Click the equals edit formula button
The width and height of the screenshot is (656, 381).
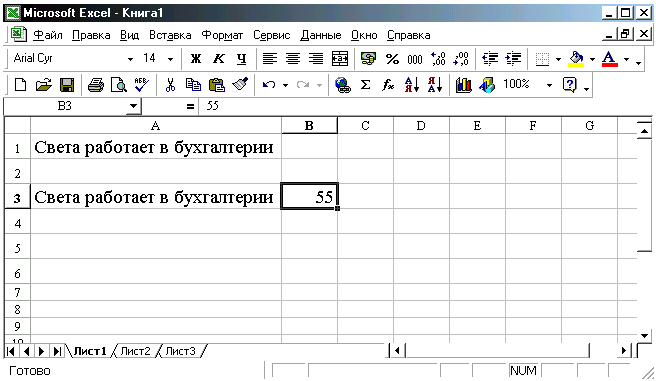coord(190,107)
